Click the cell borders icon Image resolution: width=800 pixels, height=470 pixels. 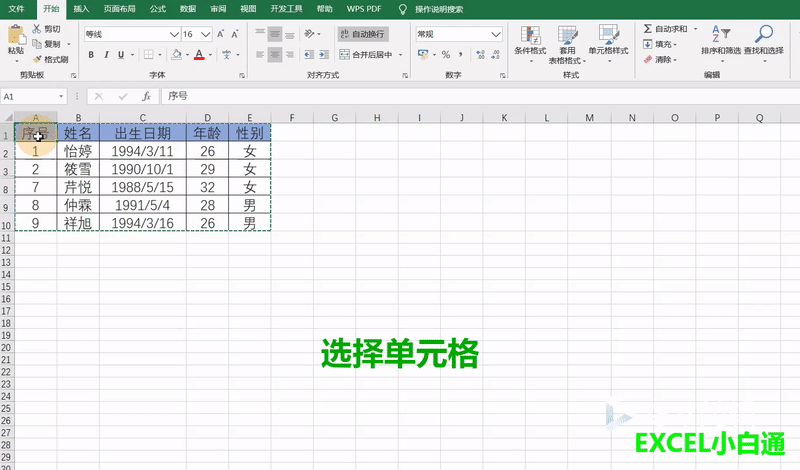coord(148,55)
